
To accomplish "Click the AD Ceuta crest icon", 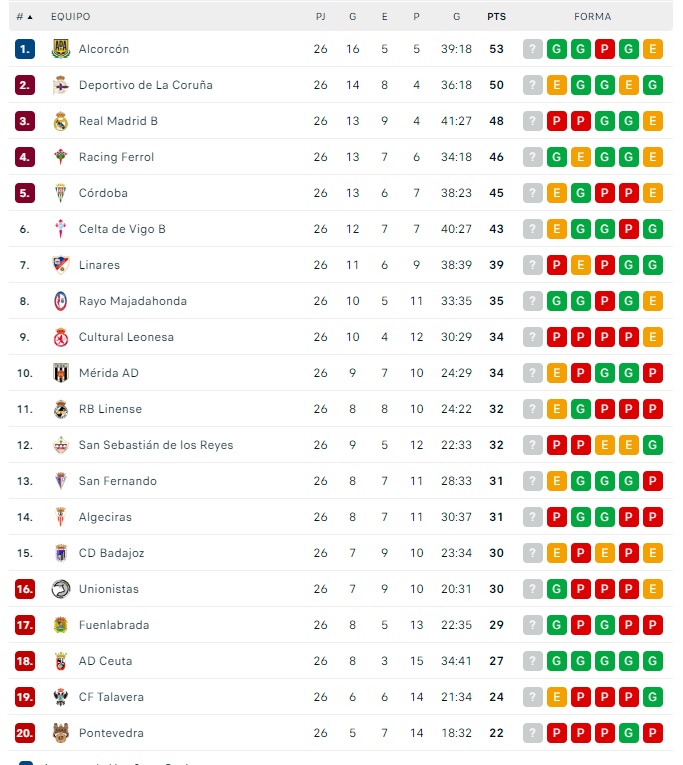I will coord(60,661).
